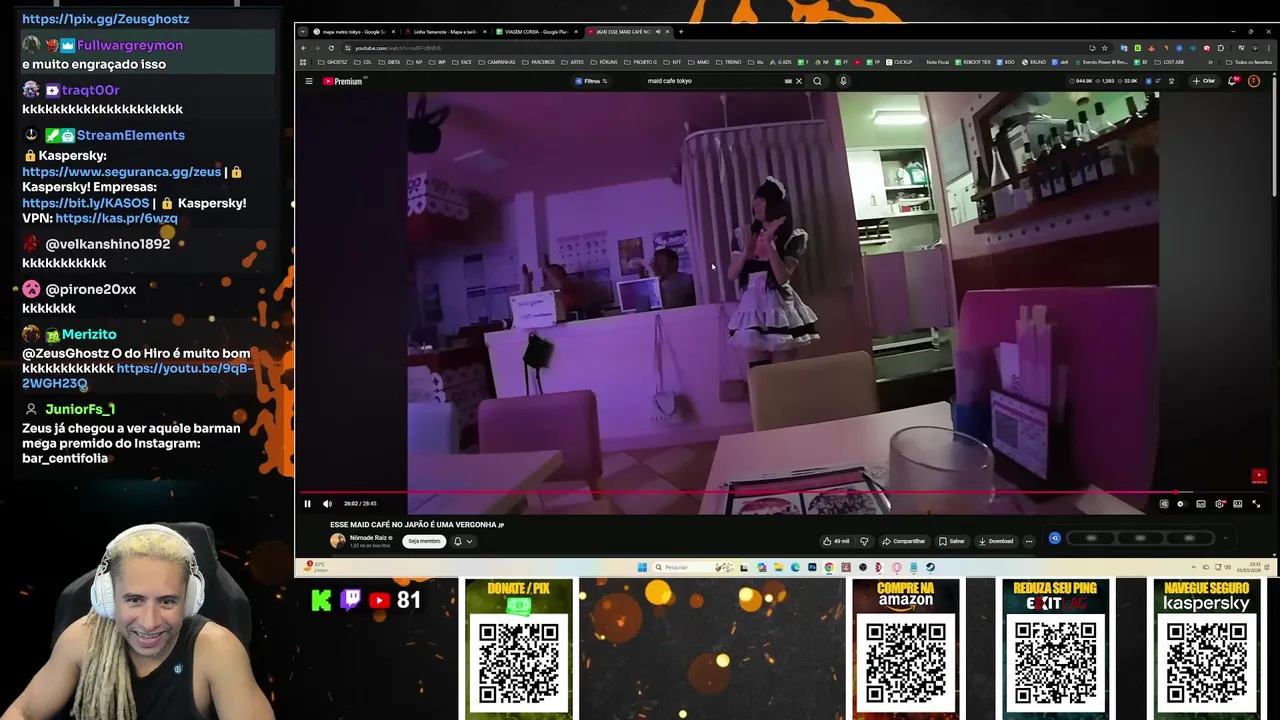
Task: Click the Criar create button
Action: 1203,81
